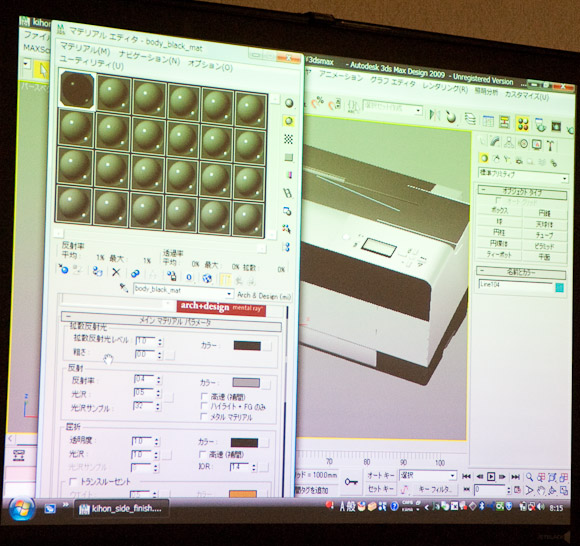This screenshot has width=580, height=546.
Task: Click the Make Preview icon in Material Editor
Action: (288, 193)
